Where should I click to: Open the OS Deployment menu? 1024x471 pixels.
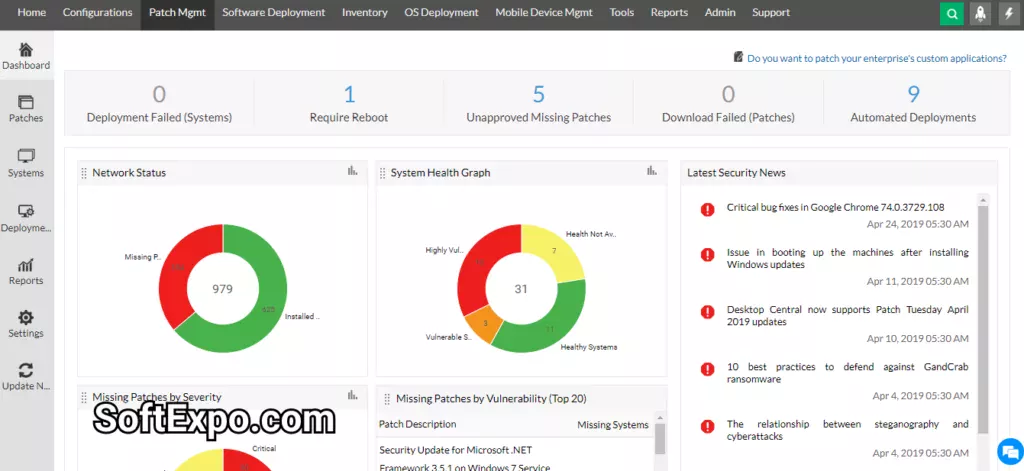tap(441, 12)
